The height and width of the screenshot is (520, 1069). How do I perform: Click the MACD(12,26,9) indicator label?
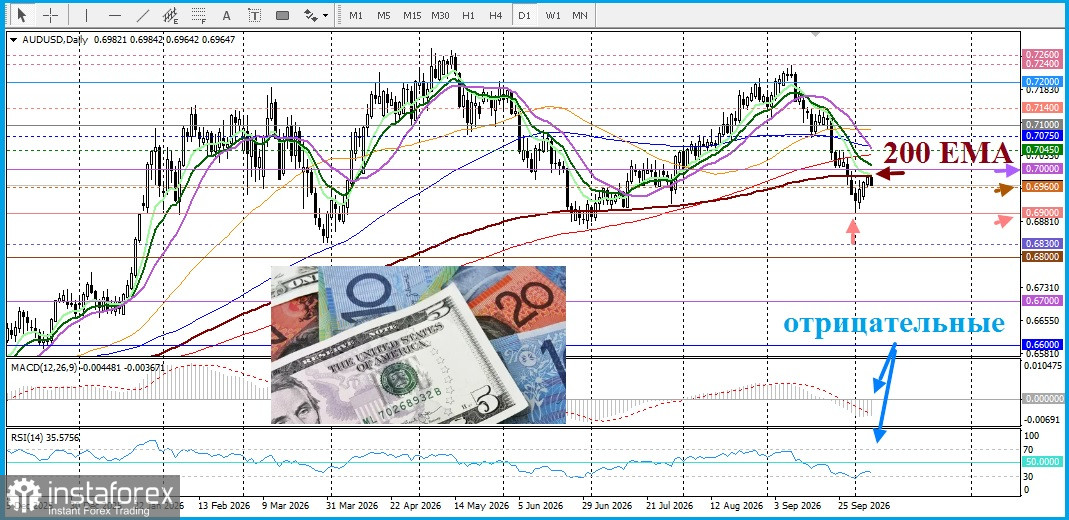click(43, 367)
